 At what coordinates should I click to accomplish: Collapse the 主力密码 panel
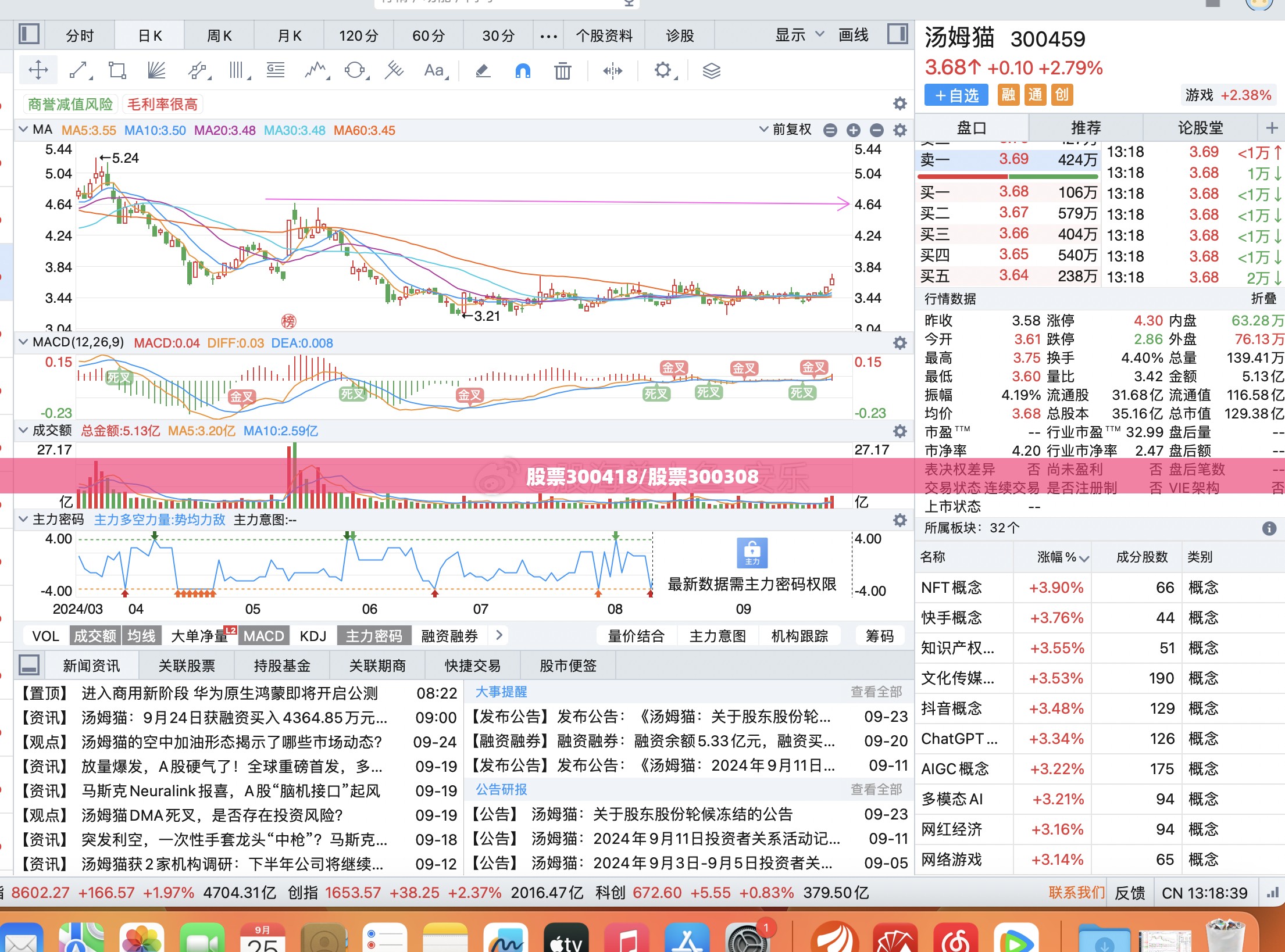(x=23, y=519)
